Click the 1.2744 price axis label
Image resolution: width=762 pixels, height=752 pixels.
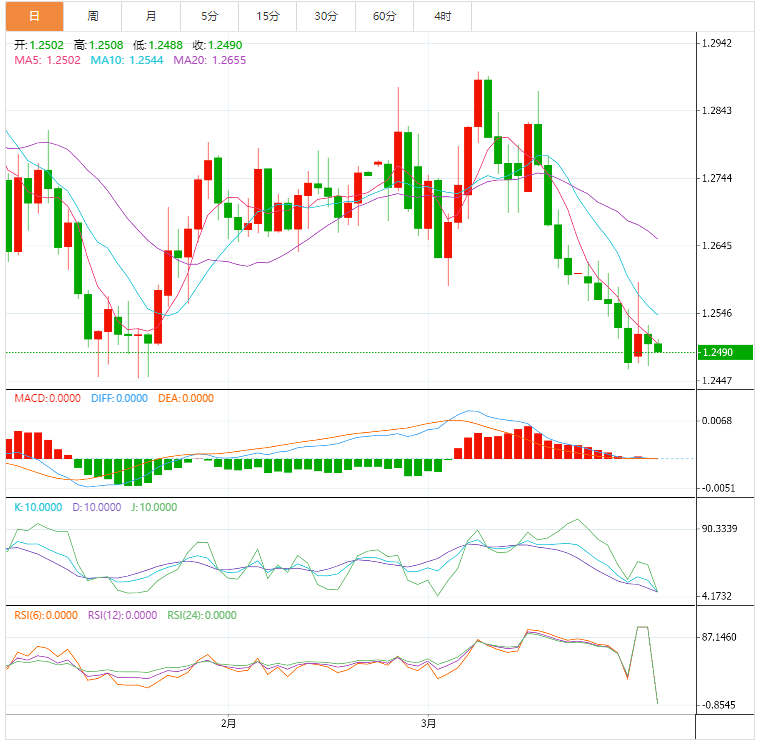[x=717, y=178]
